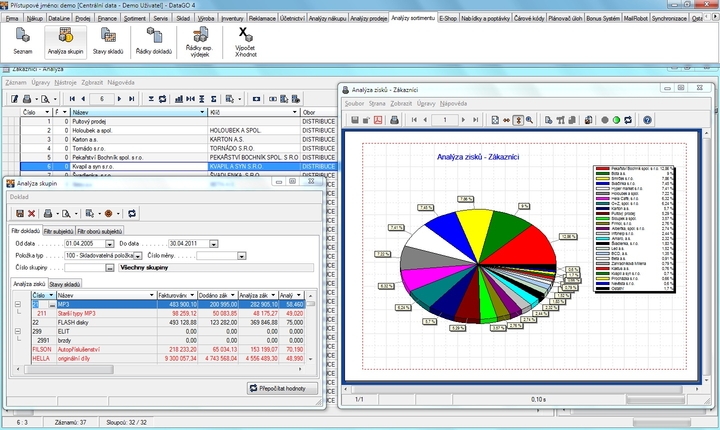This screenshot has height=430, width=720.
Task: Open Klíč column filter dropdown
Action: click(x=295, y=112)
